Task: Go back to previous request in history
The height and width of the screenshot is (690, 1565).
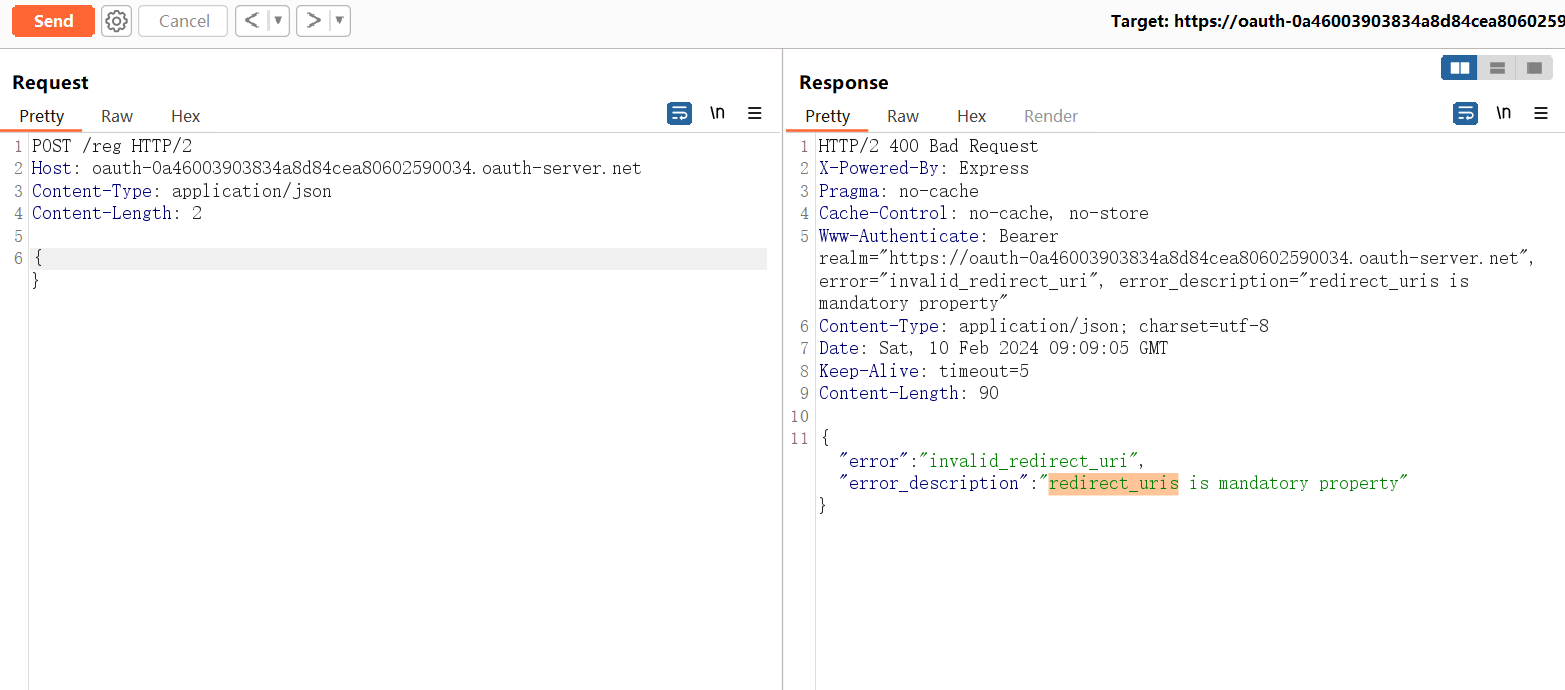Action: click(x=252, y=21)
